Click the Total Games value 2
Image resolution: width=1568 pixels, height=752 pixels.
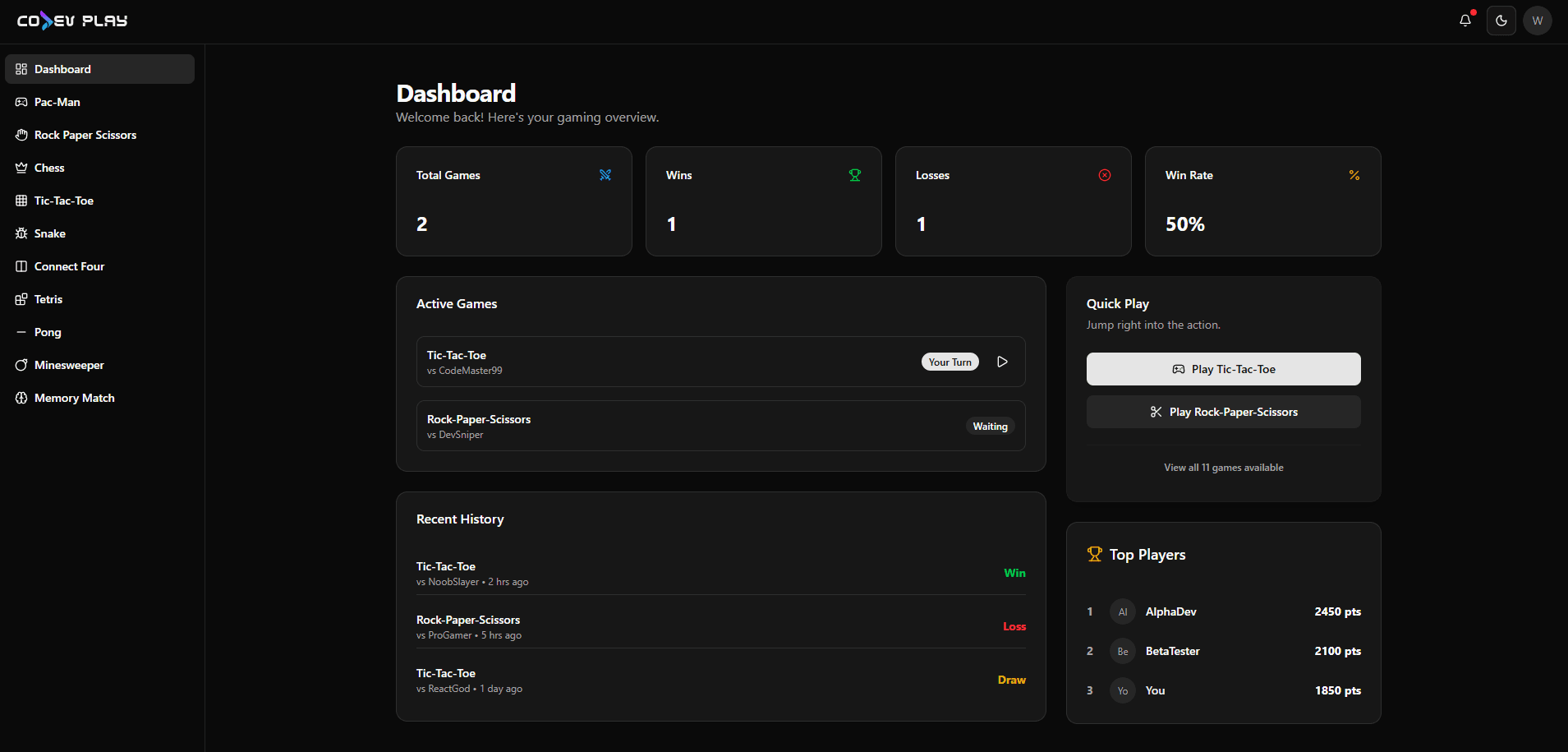pyautogui.click(x=421, y=224)
